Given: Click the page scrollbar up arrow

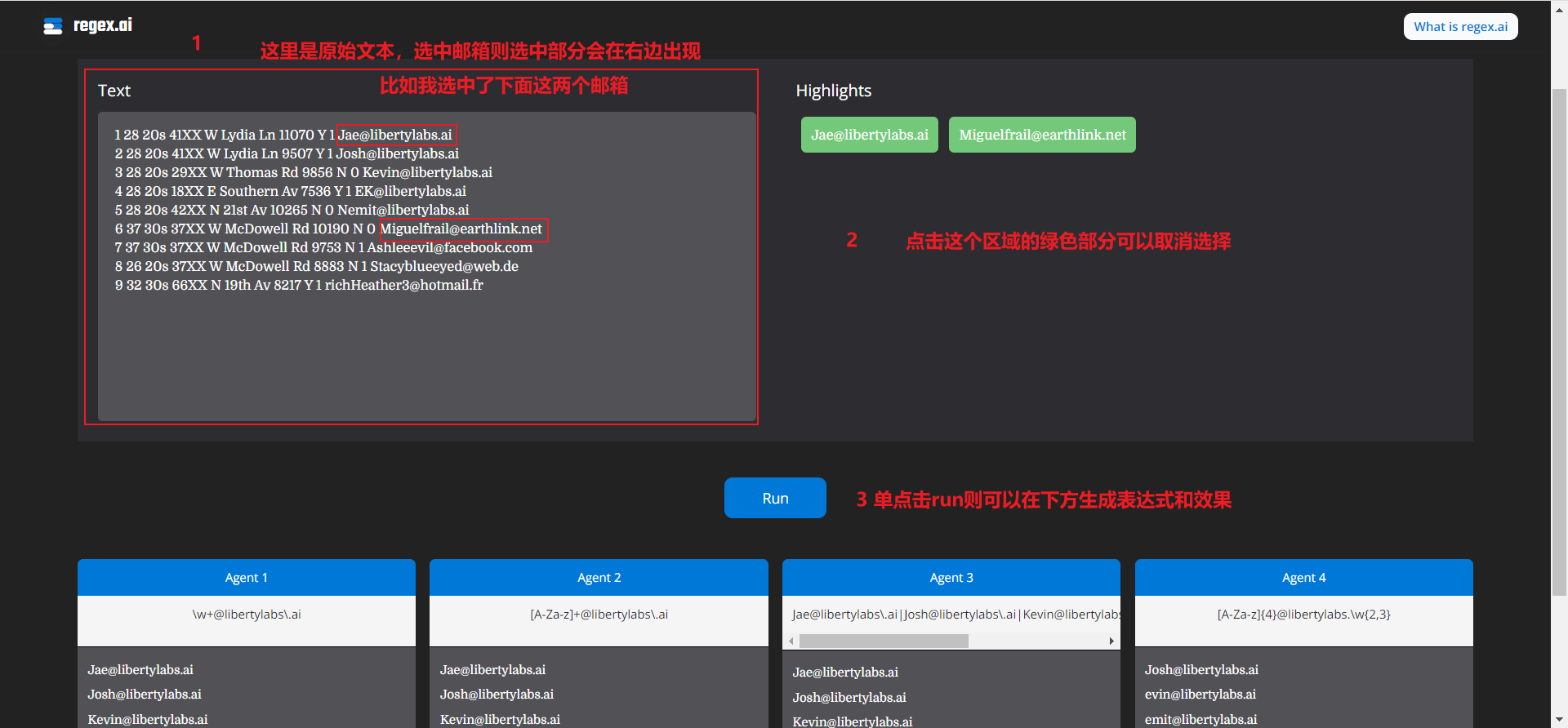Looking at the screenshot, I should 1559,7.
